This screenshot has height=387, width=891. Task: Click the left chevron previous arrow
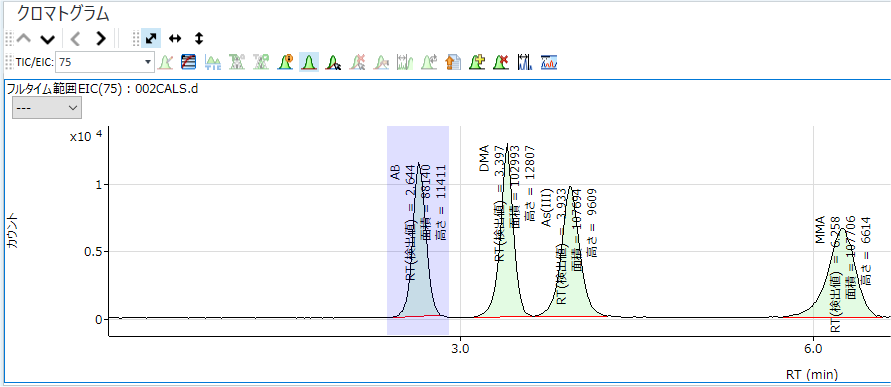pos(76,39)
